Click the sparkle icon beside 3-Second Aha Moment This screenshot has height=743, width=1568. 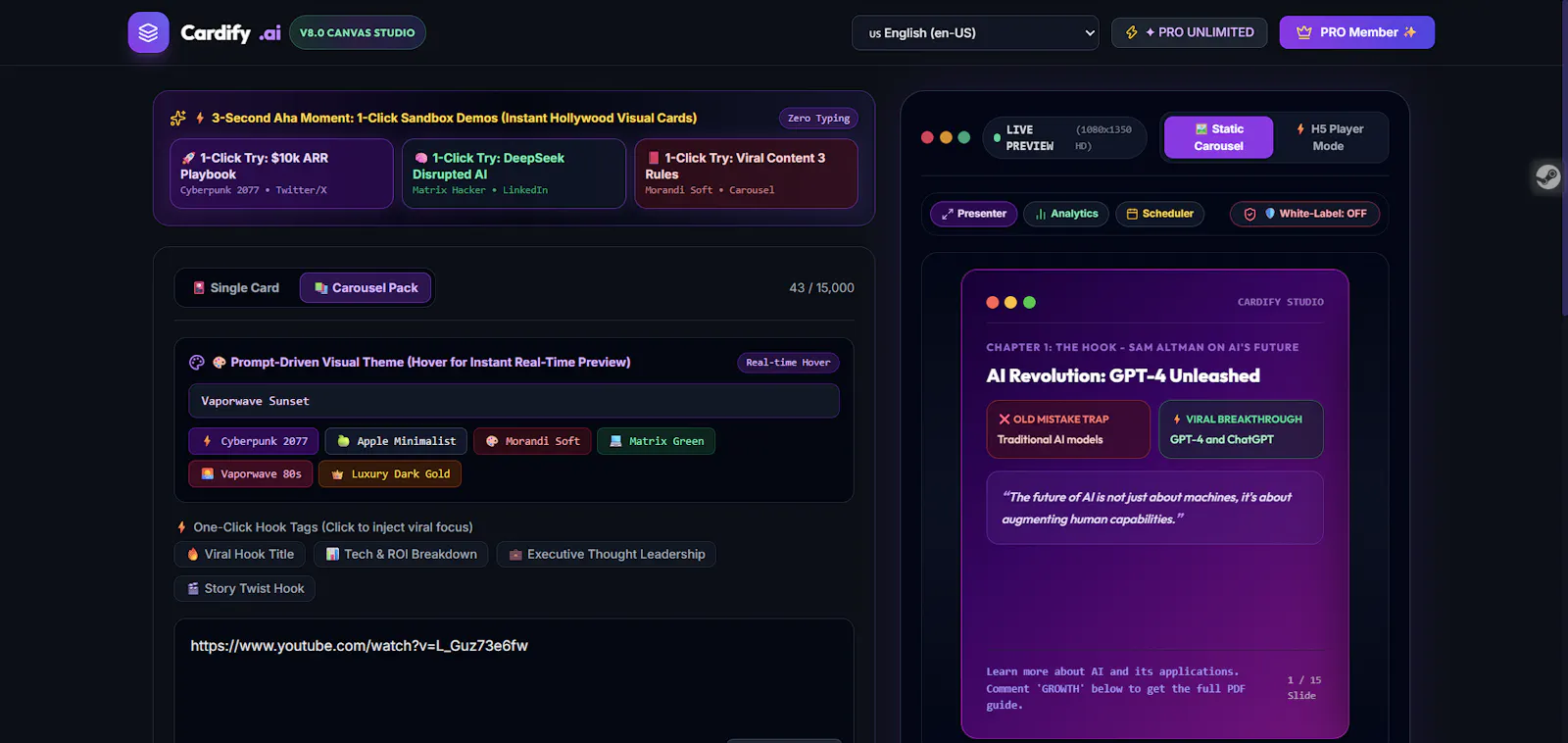click(177, 118)
